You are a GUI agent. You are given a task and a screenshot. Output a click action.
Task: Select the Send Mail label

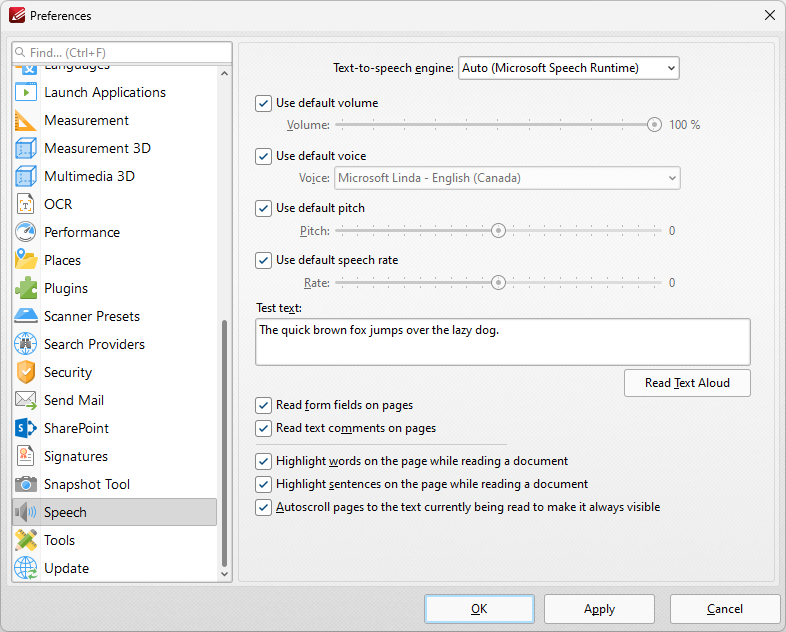(x=74, y=400)
